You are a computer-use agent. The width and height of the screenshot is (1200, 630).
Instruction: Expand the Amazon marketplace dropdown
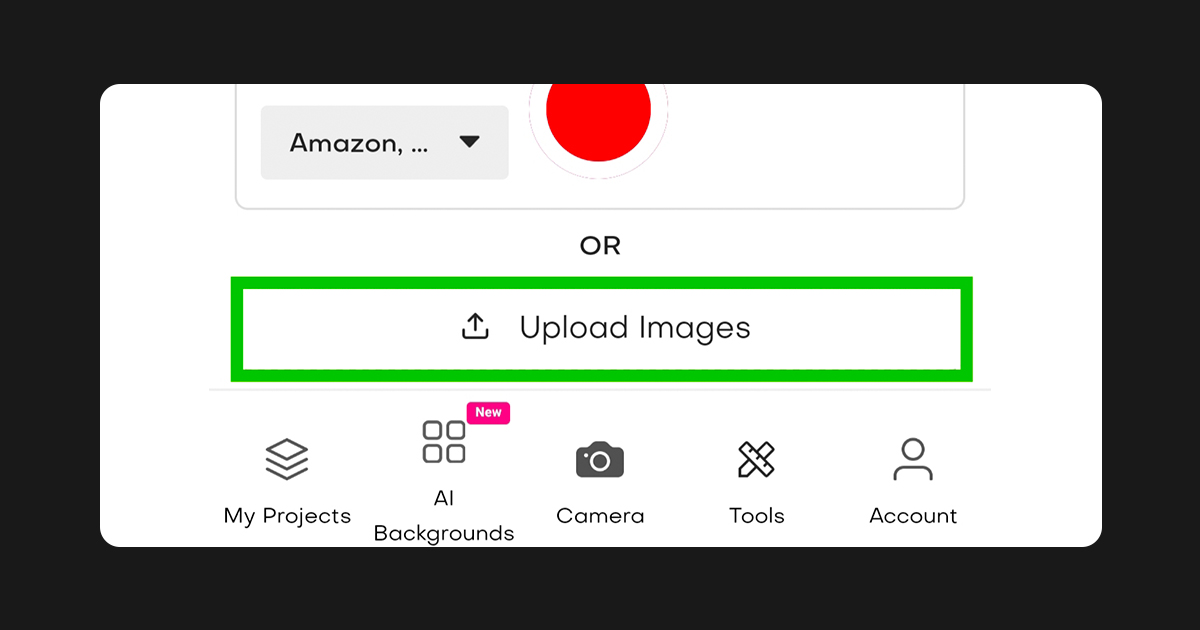[x=384, y=143]
